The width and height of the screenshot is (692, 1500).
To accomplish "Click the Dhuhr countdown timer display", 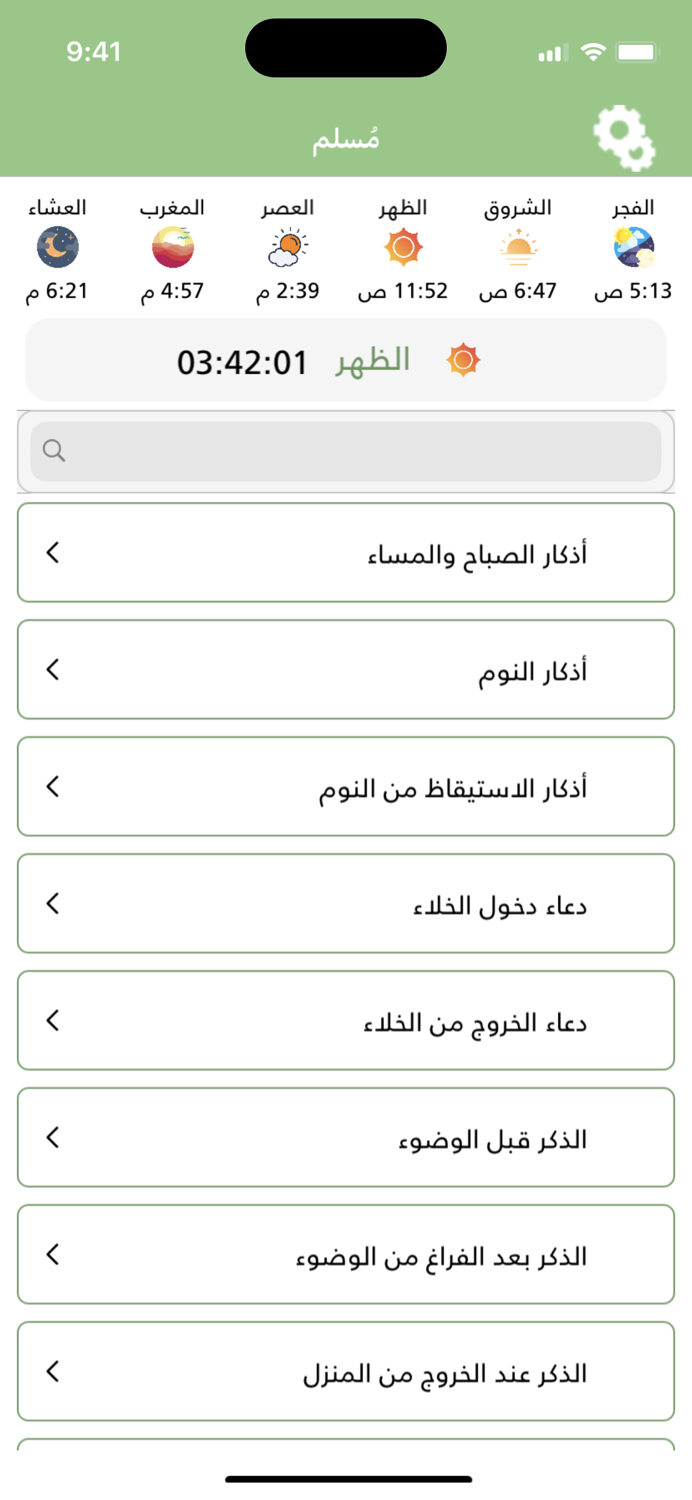I will coord(243,362).
